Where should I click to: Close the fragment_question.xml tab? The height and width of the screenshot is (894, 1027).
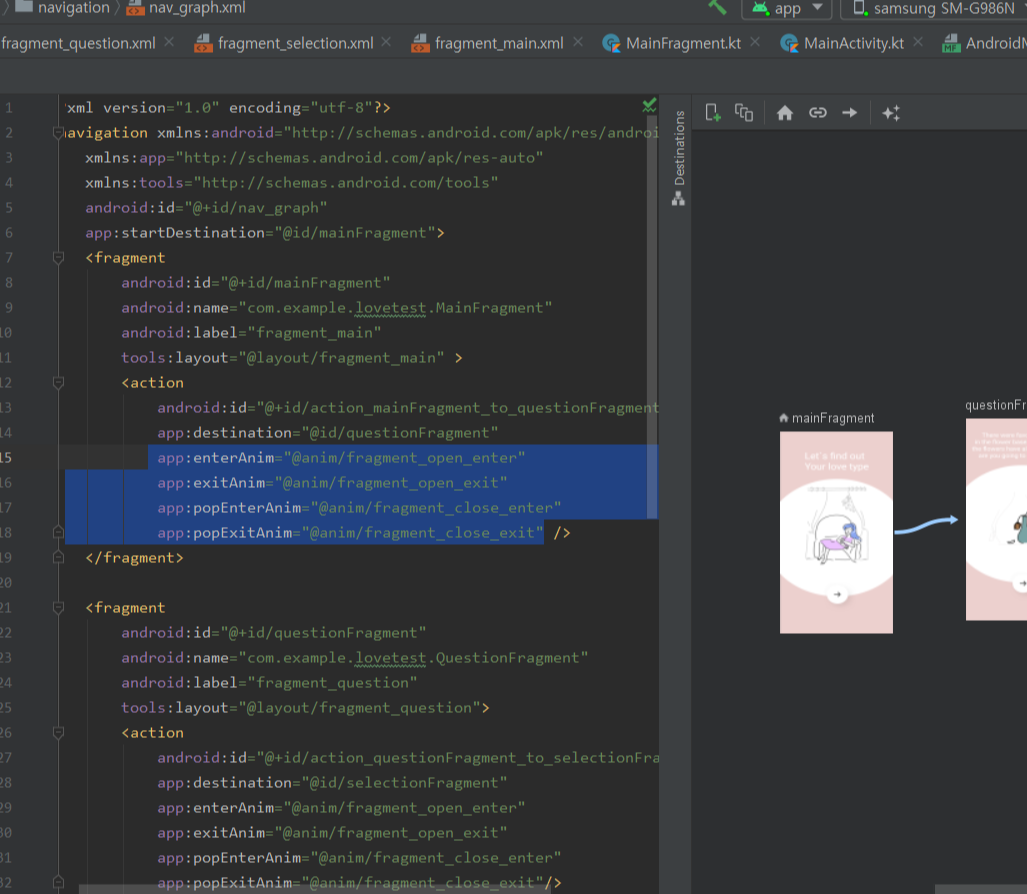click(169, 42)
